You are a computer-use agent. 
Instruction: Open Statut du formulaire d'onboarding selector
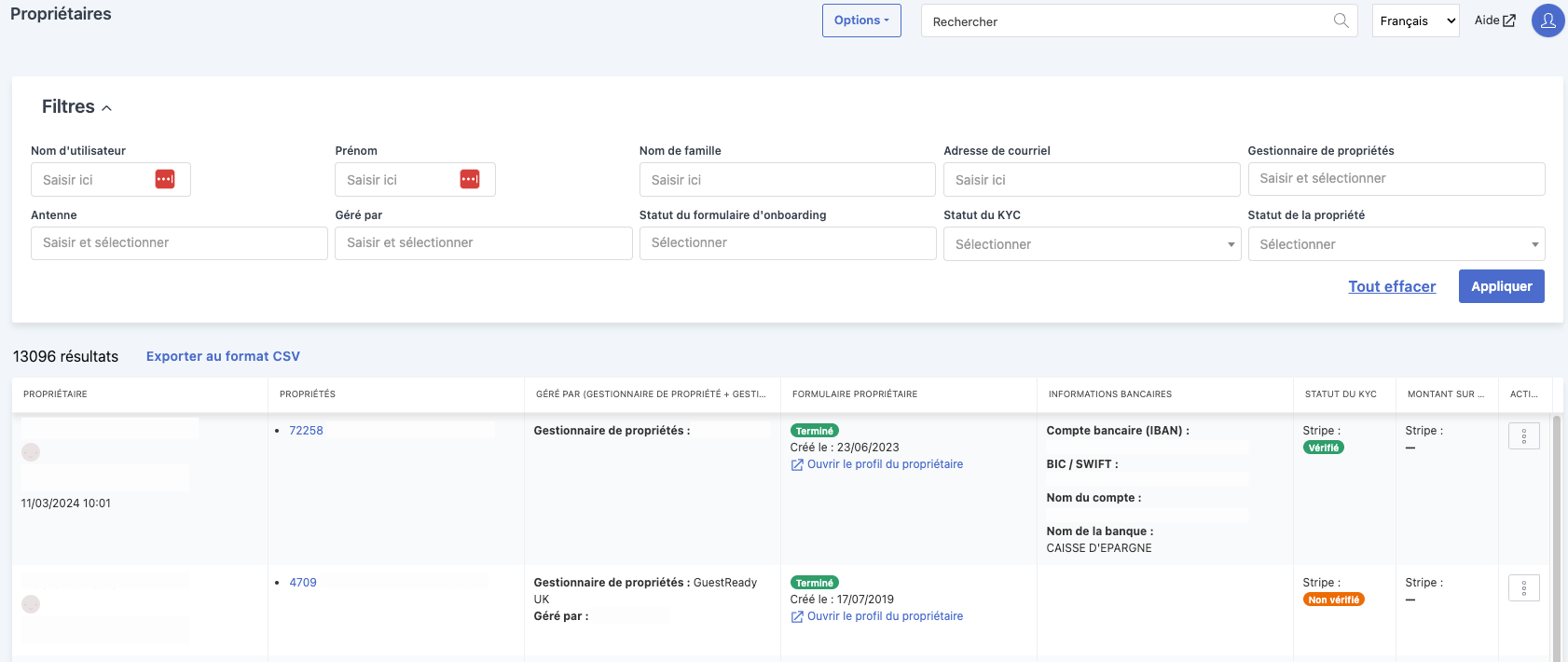788,242
